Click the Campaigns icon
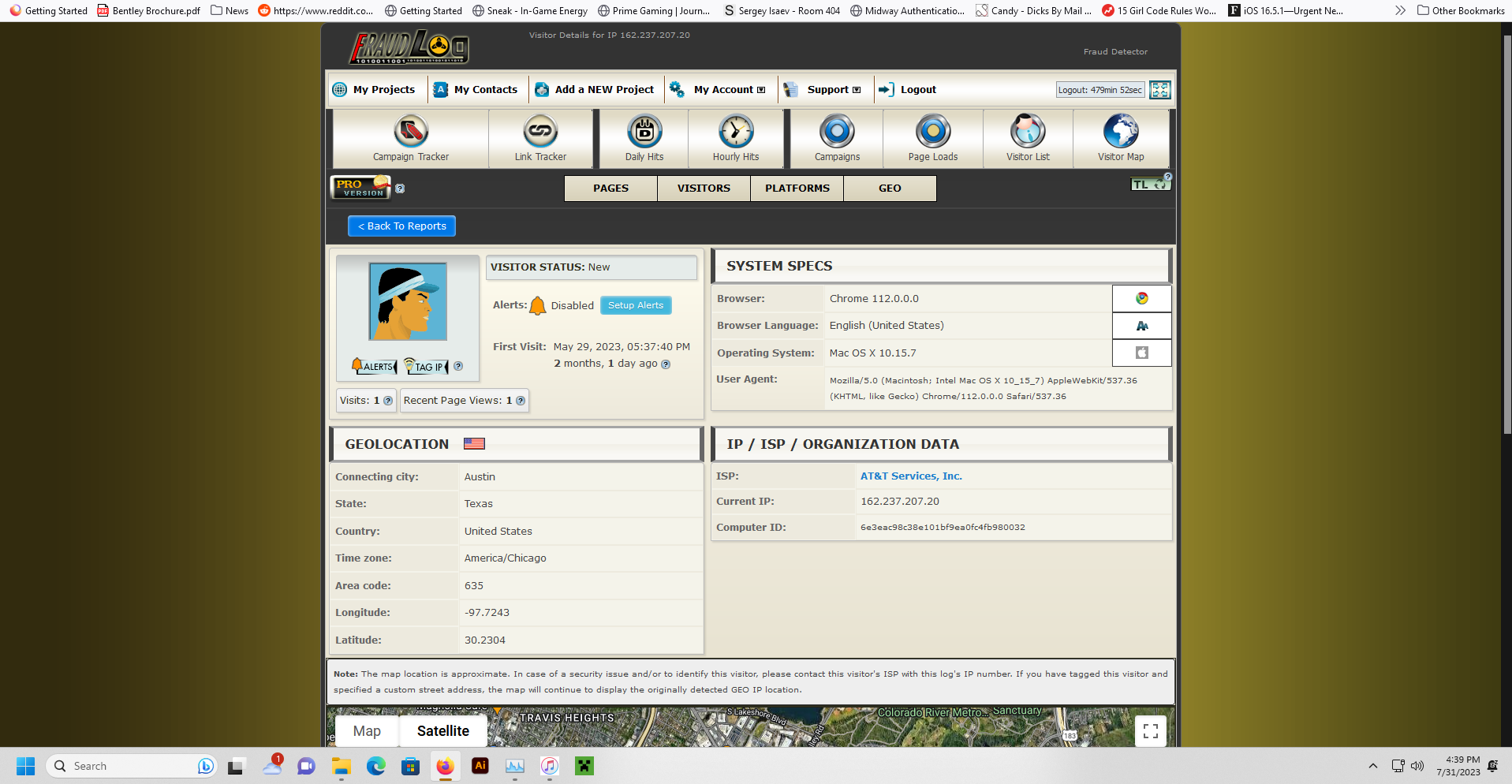1512x784 pixels. point(837,132)
